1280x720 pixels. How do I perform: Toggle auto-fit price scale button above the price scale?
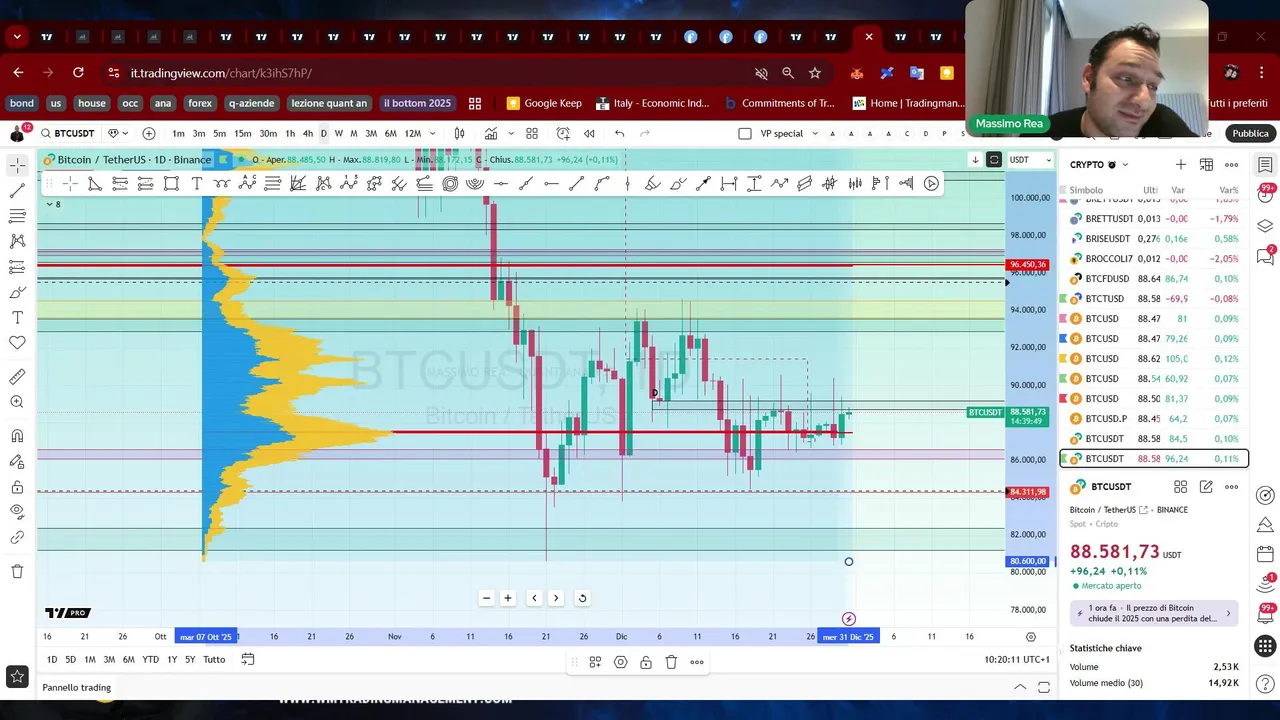(994, 160)
